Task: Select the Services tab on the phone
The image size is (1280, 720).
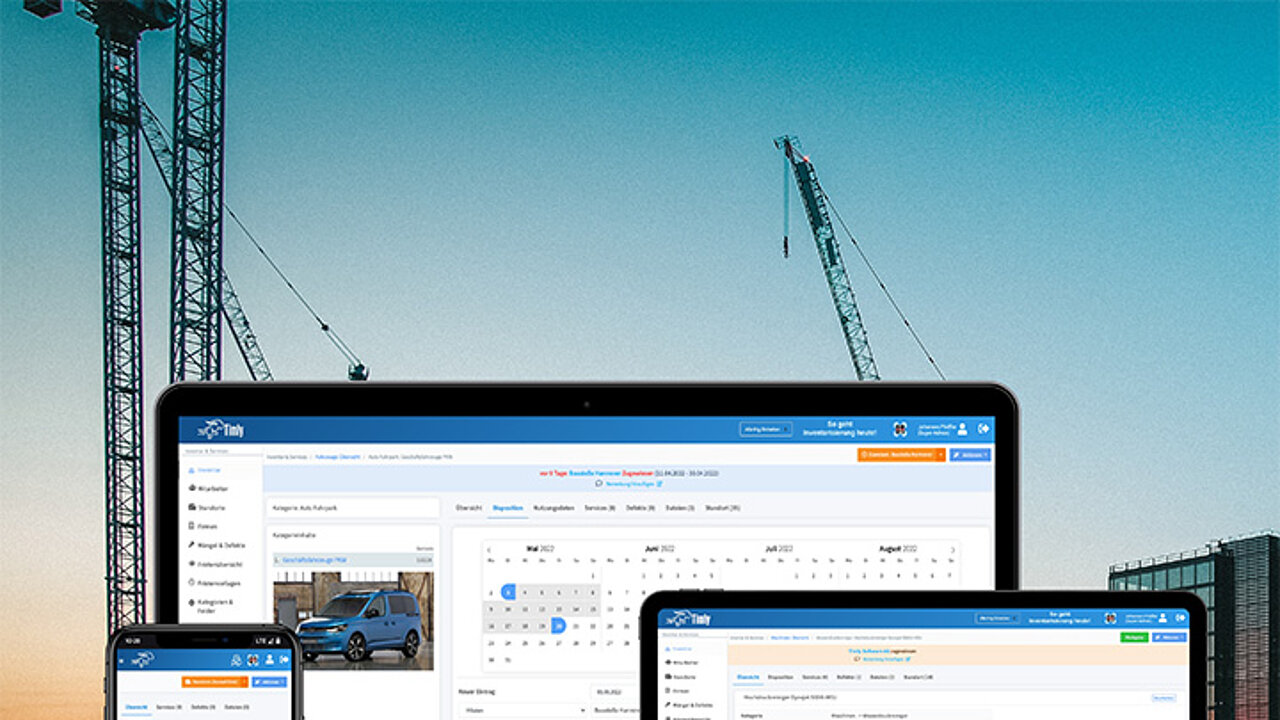Action: [x=168, y=706]
